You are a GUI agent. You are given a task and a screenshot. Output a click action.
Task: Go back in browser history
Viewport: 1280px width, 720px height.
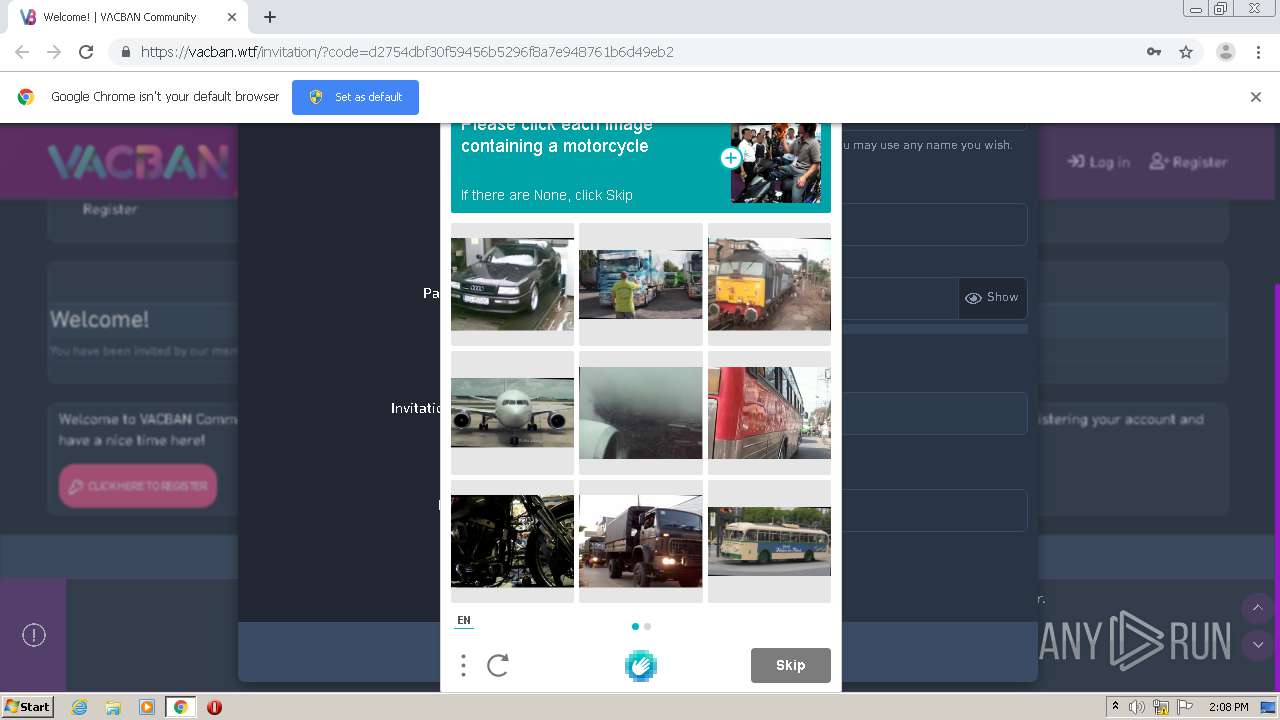point(22,52)
